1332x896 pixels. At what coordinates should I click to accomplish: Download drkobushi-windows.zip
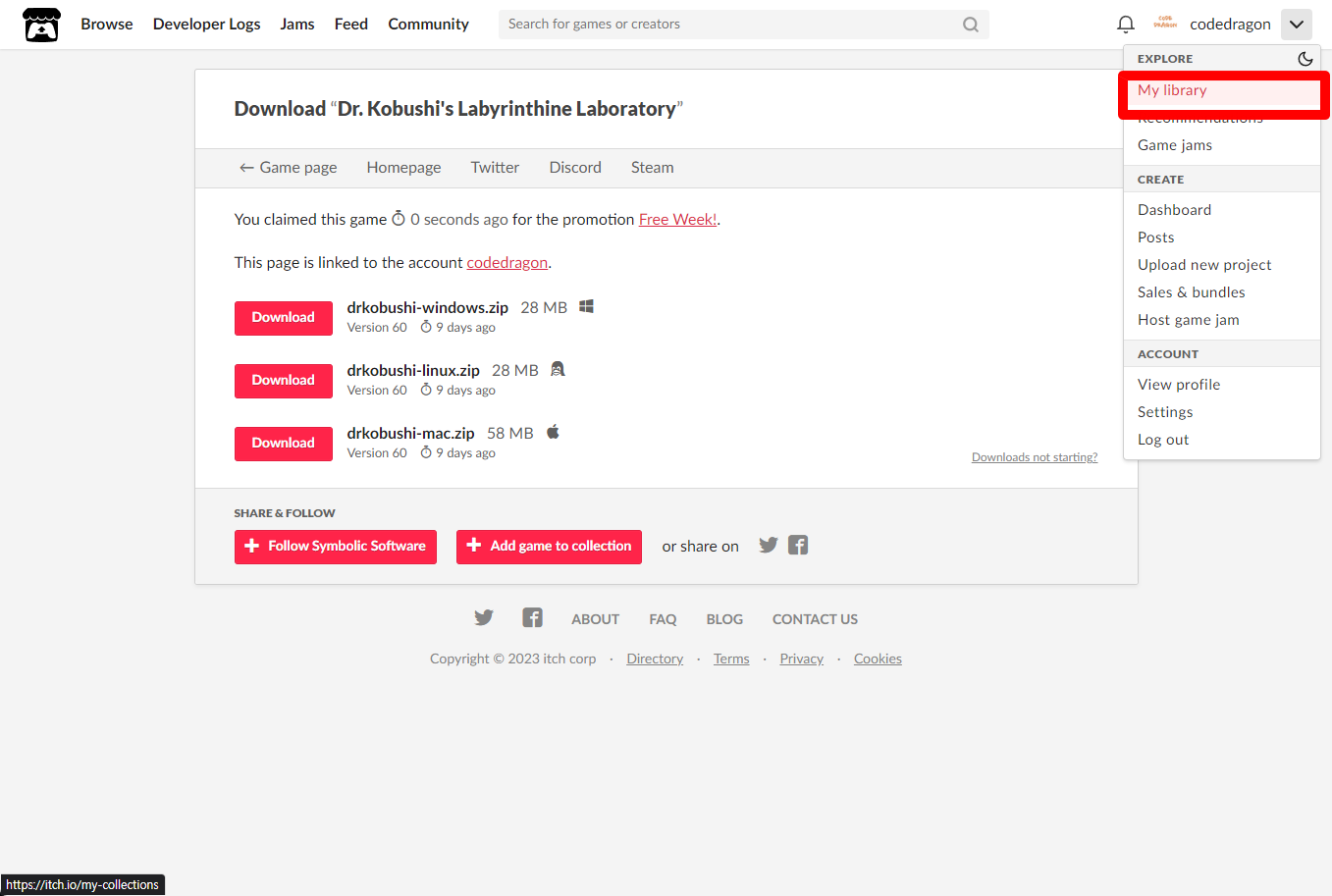(x=283, y=318)
